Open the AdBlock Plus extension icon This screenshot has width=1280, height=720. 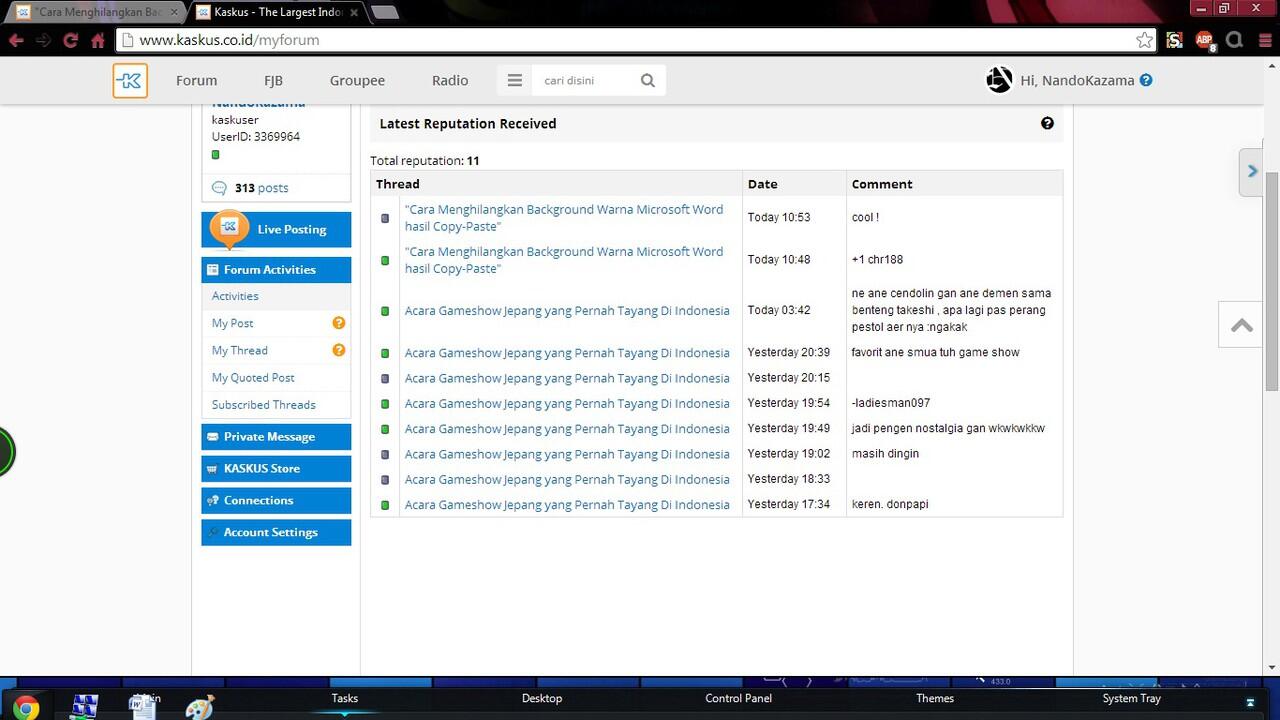[1205, 40]
